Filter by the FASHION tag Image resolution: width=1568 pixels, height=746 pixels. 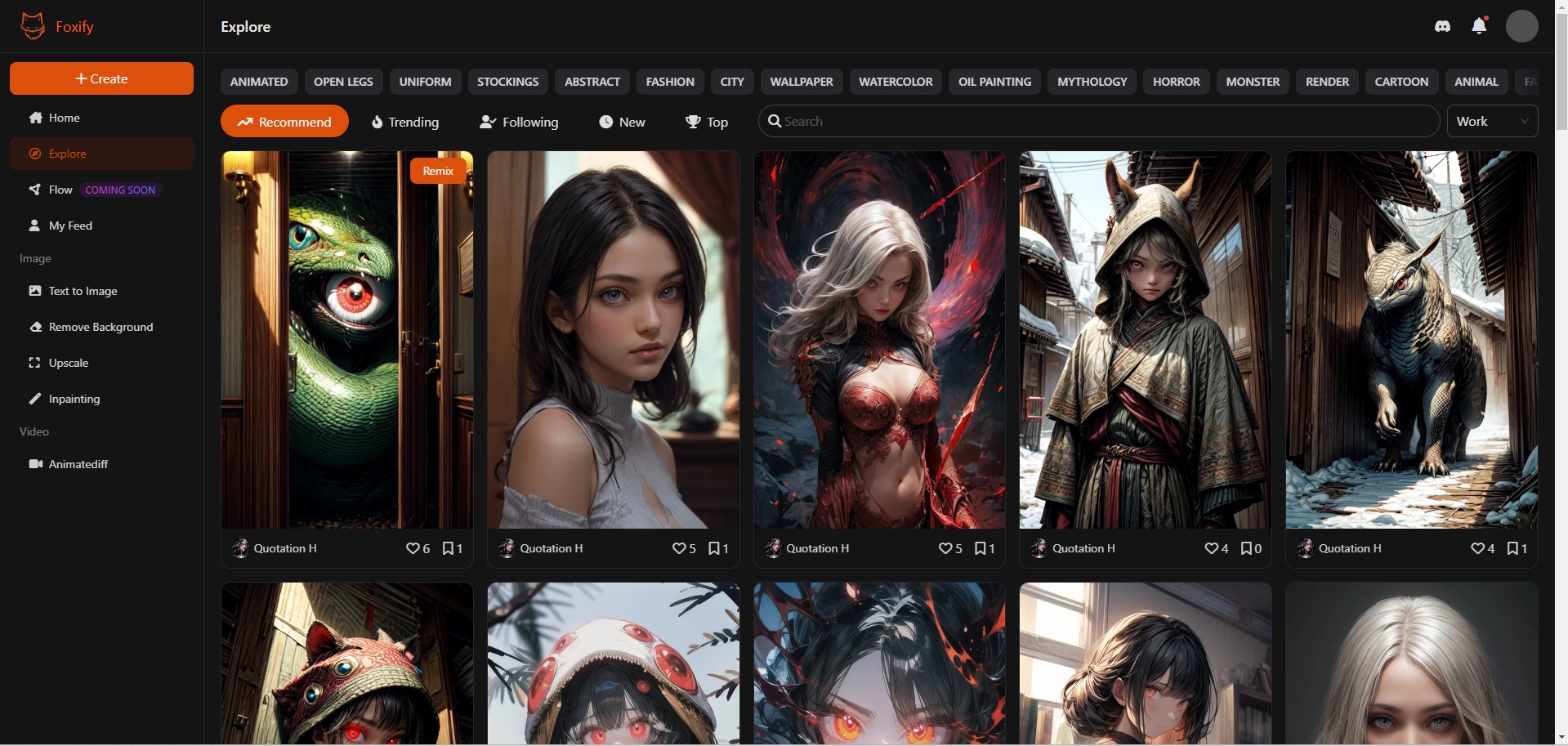pyautogui.click(x=670, y=82)
